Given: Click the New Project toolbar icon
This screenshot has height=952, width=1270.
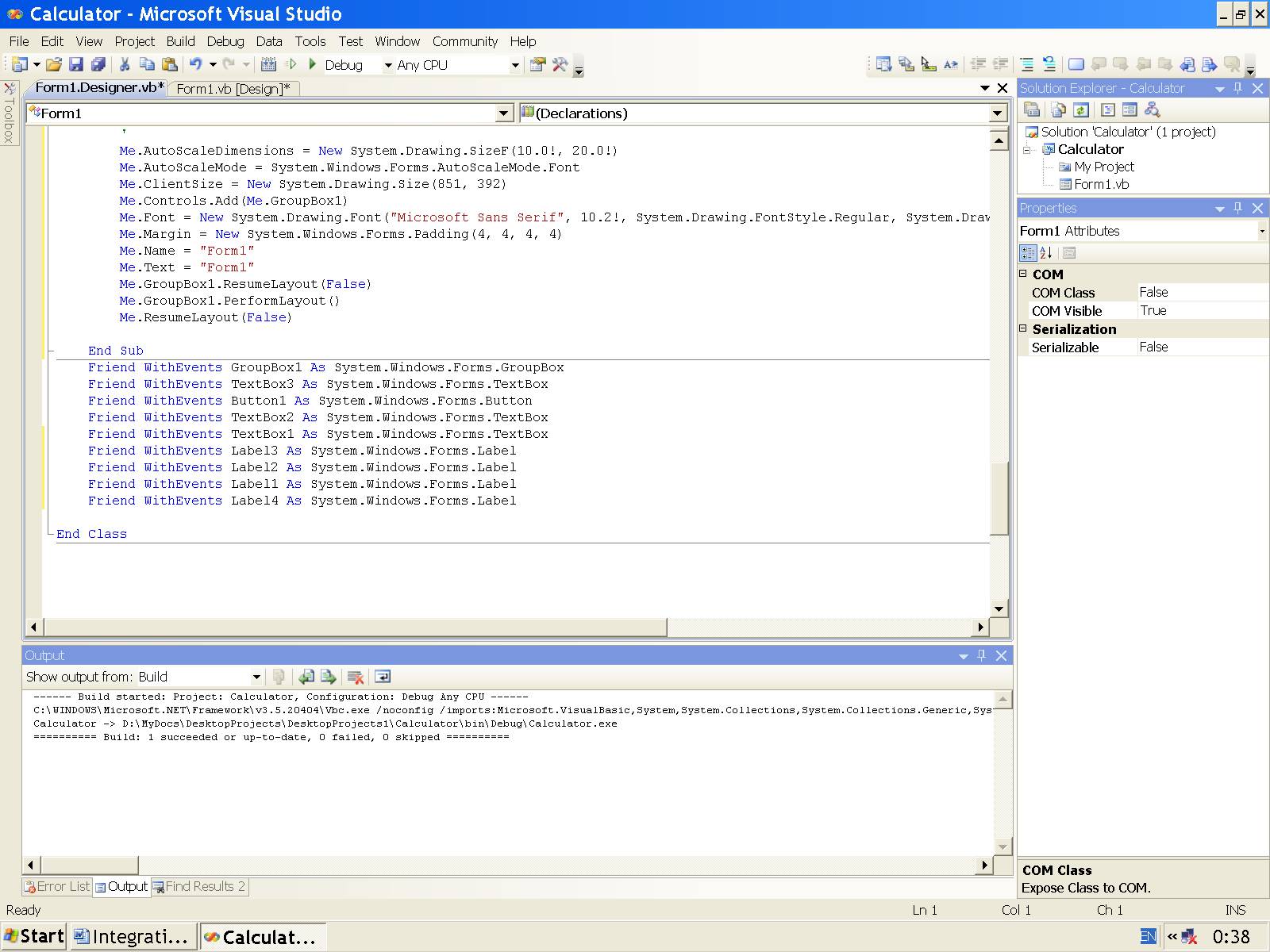Looking at the screenshot, I should click(x=20, y=65).
